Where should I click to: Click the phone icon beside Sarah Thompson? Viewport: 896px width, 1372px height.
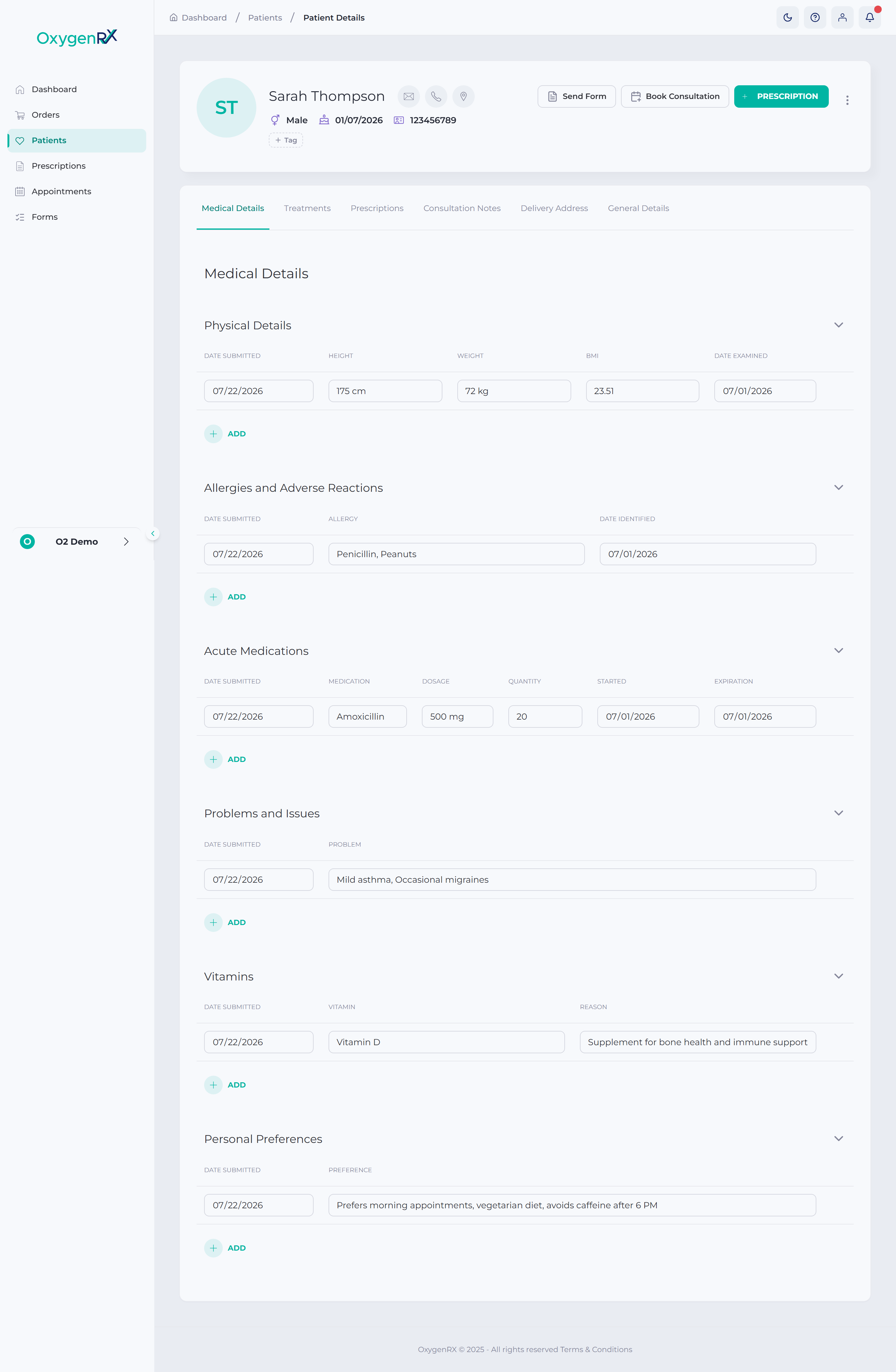[x=436, y=96]
